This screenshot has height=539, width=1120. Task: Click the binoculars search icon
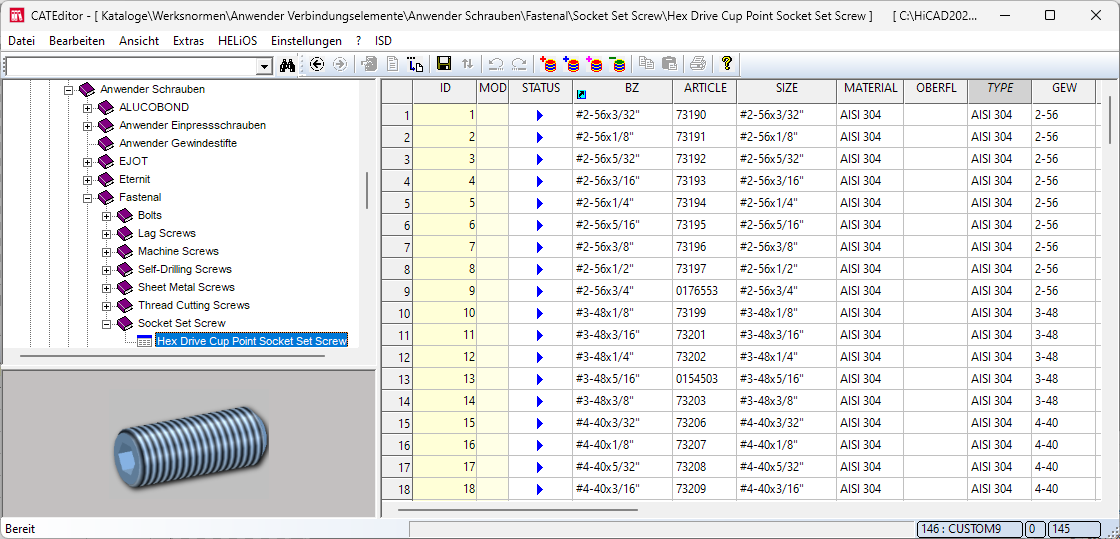[x=288, y=65]
